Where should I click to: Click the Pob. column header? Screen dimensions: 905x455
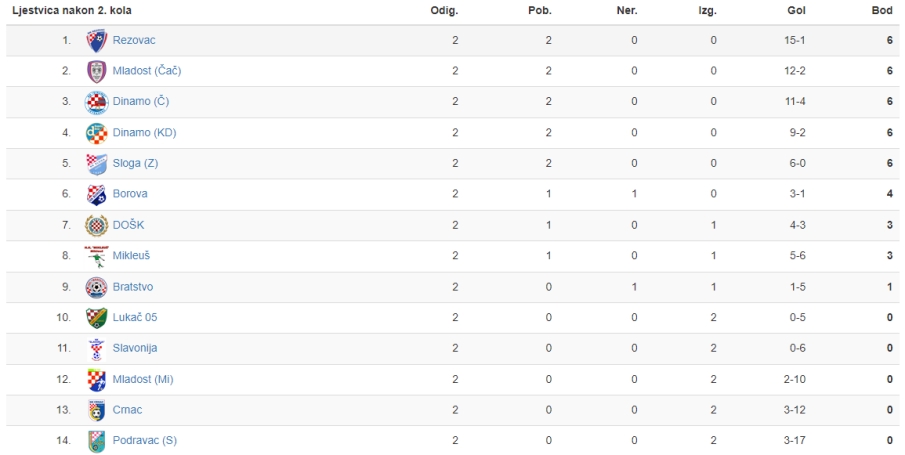click(540, 10)
